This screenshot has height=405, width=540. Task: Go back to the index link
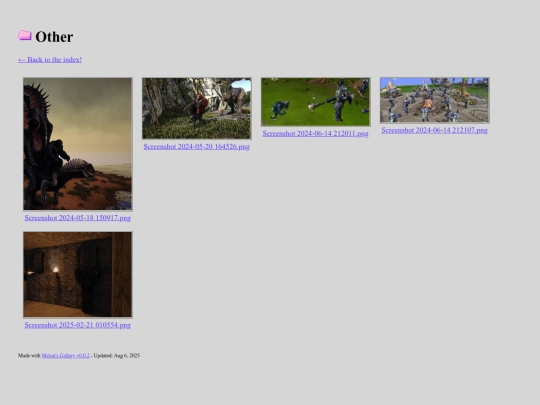click(x=50, y=60)
